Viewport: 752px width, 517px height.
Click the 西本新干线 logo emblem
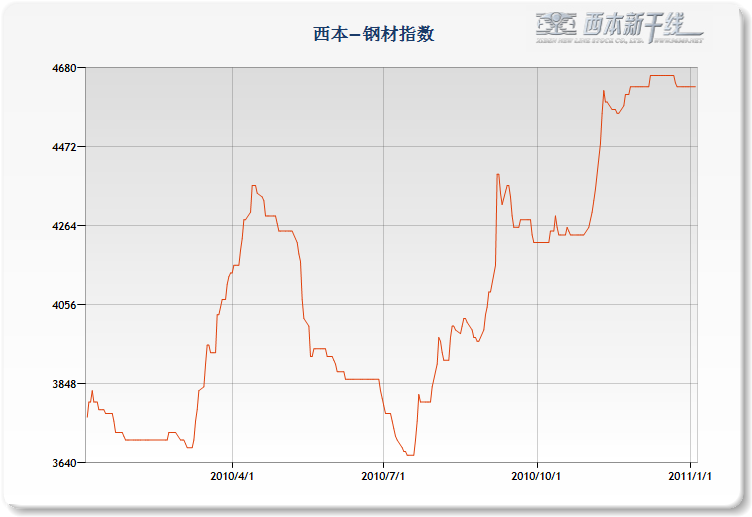coord(556,23)
